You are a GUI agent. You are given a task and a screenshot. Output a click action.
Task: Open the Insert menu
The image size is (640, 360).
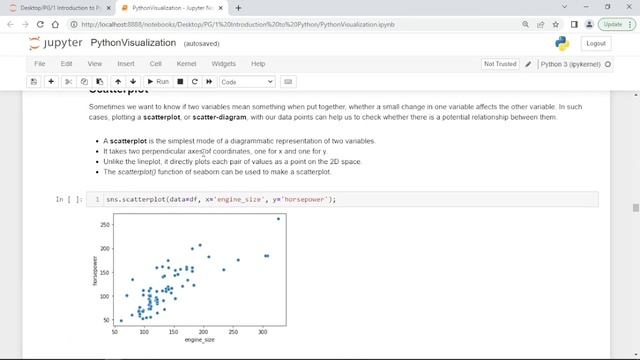tap(126, 64)
